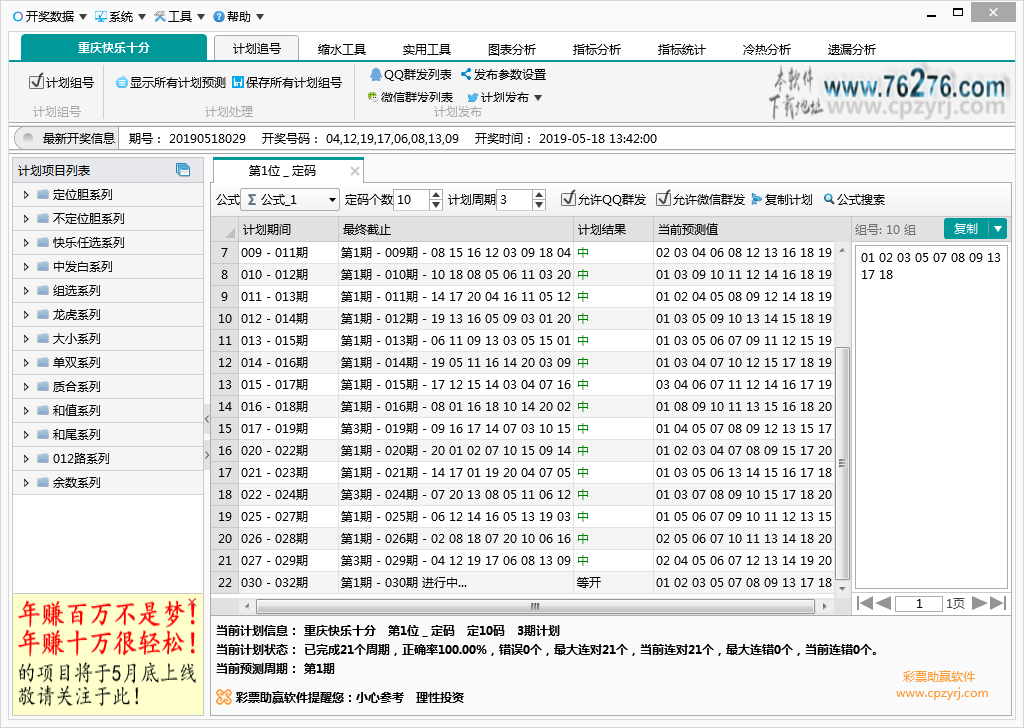This screenshot has height=728, width=1024.
Task: Open 微信群发列表
Action: coord(410,97)
